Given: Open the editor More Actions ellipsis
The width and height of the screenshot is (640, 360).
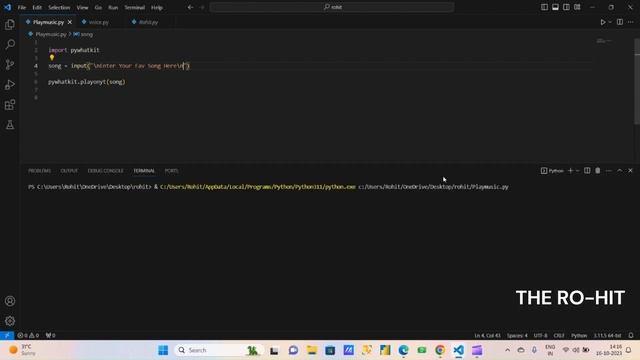Looking at the screenshot, I should point(631,22).
